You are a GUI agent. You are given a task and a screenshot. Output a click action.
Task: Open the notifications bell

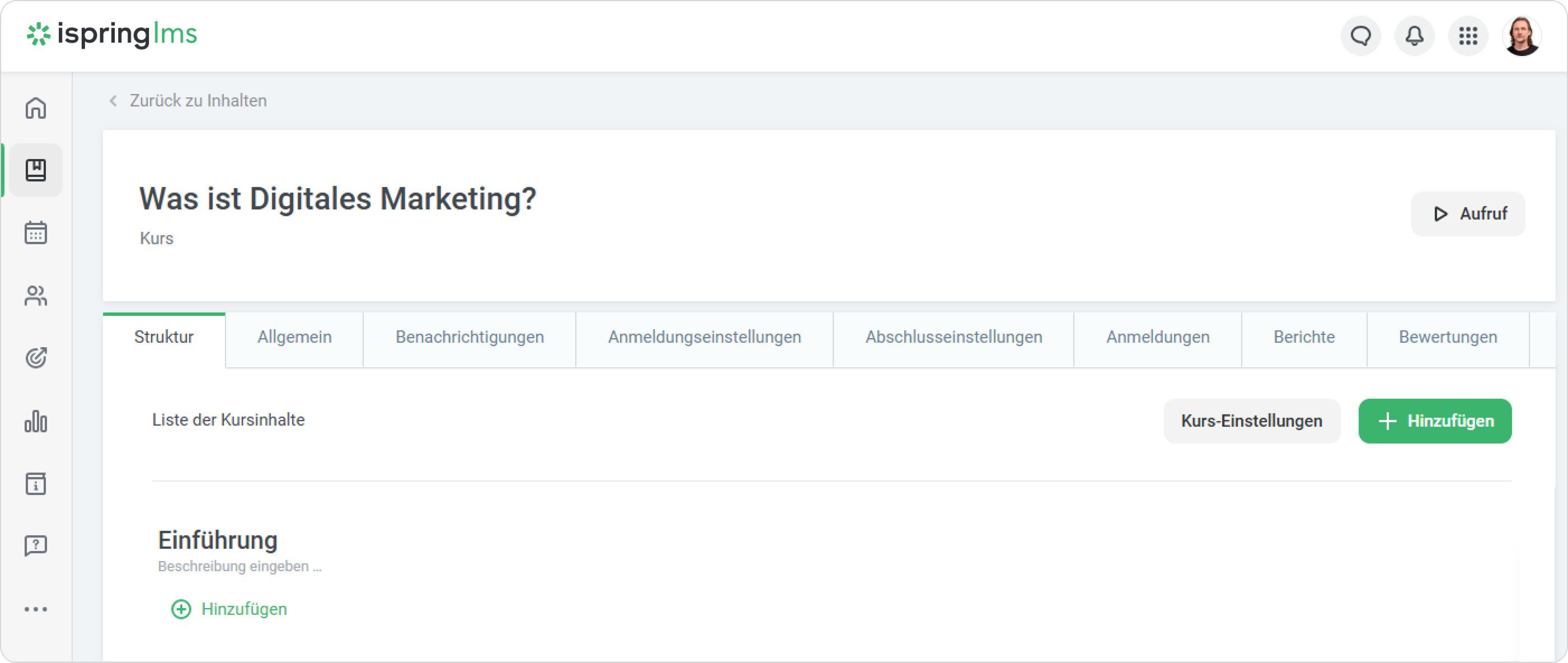(1415, 36)
